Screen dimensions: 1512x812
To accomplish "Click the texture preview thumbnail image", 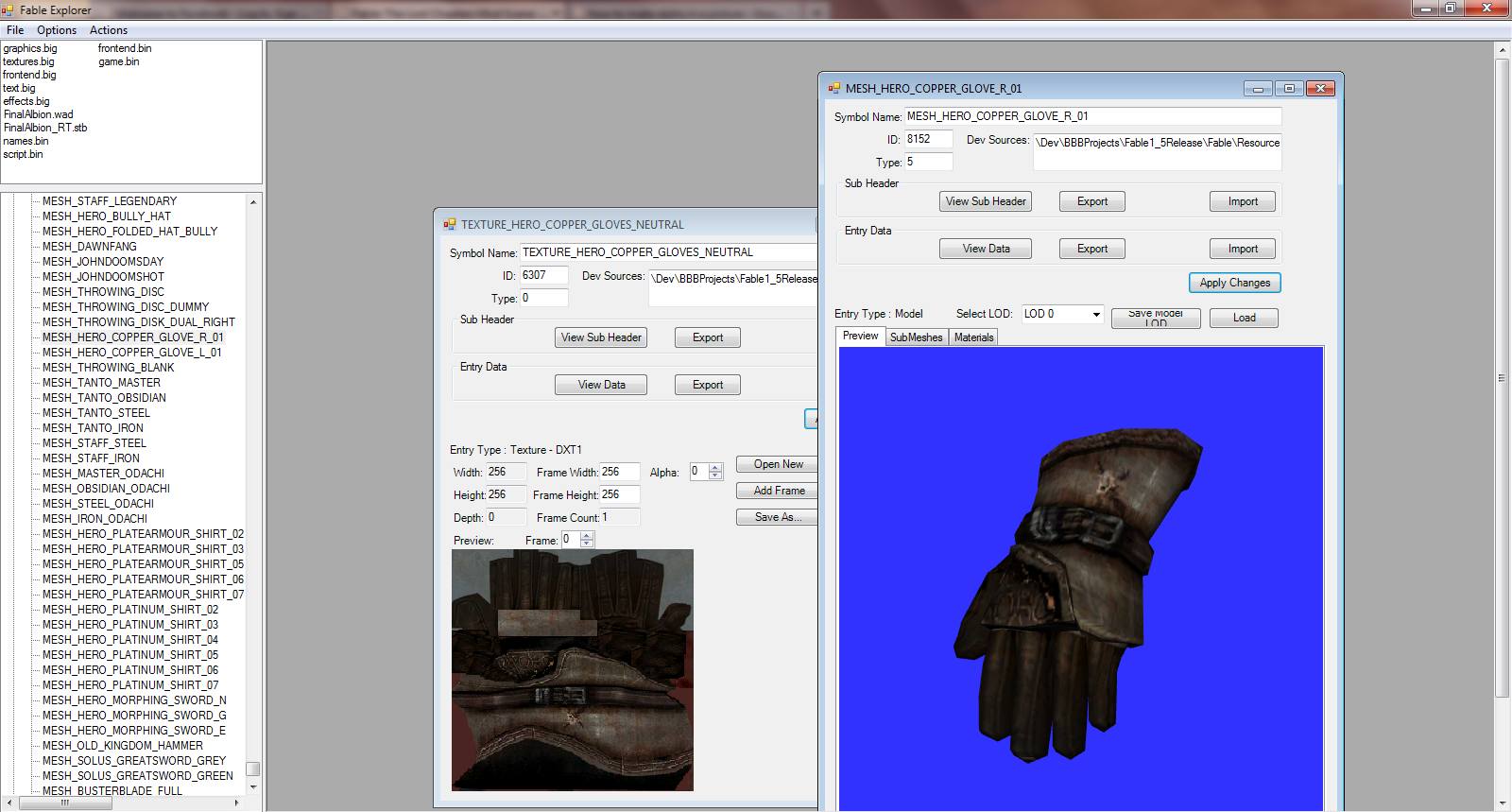I will (x=573, y=670).
